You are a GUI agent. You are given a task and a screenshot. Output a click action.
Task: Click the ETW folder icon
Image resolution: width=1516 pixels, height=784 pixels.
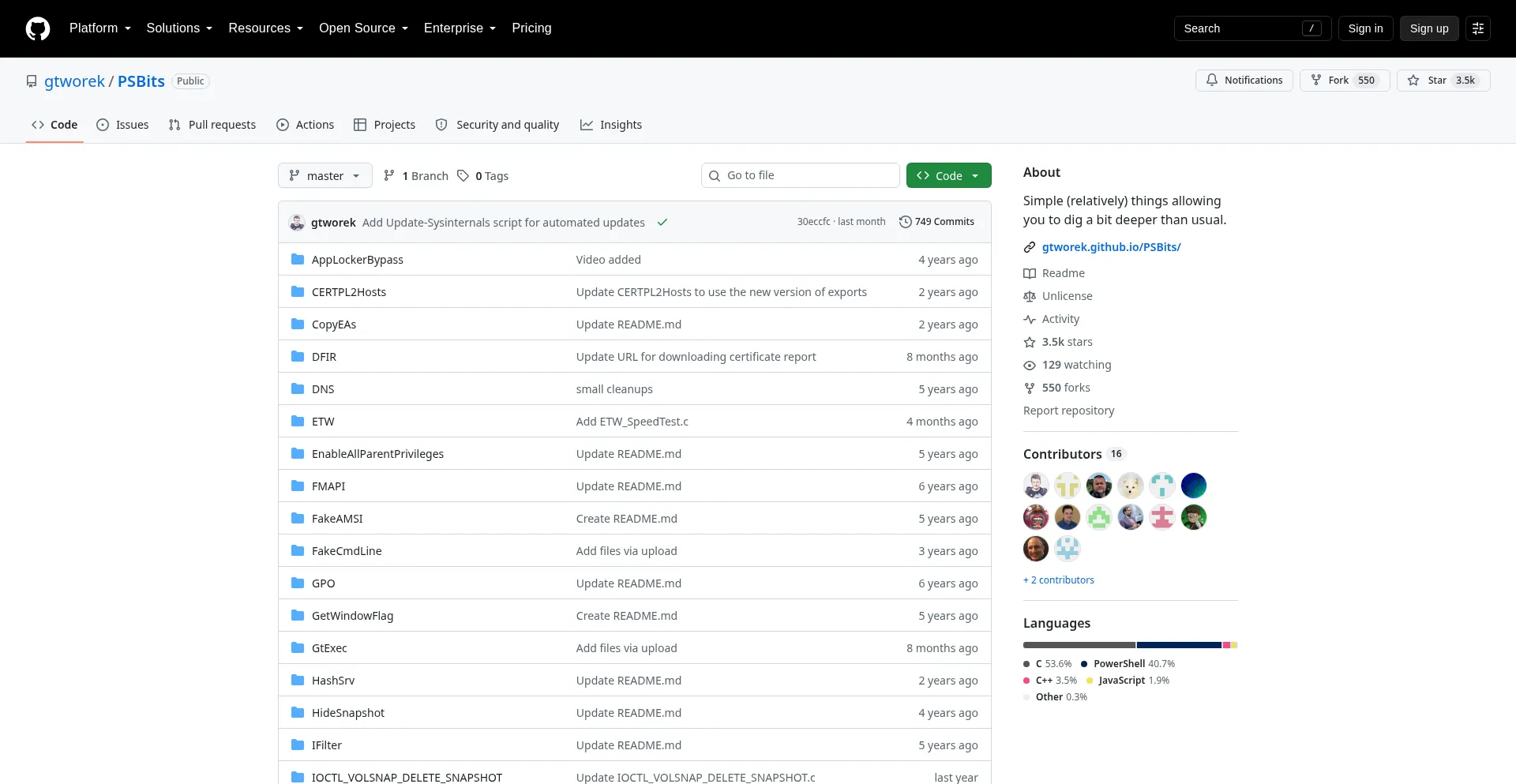pyautogui.click(x=298, y=422)
